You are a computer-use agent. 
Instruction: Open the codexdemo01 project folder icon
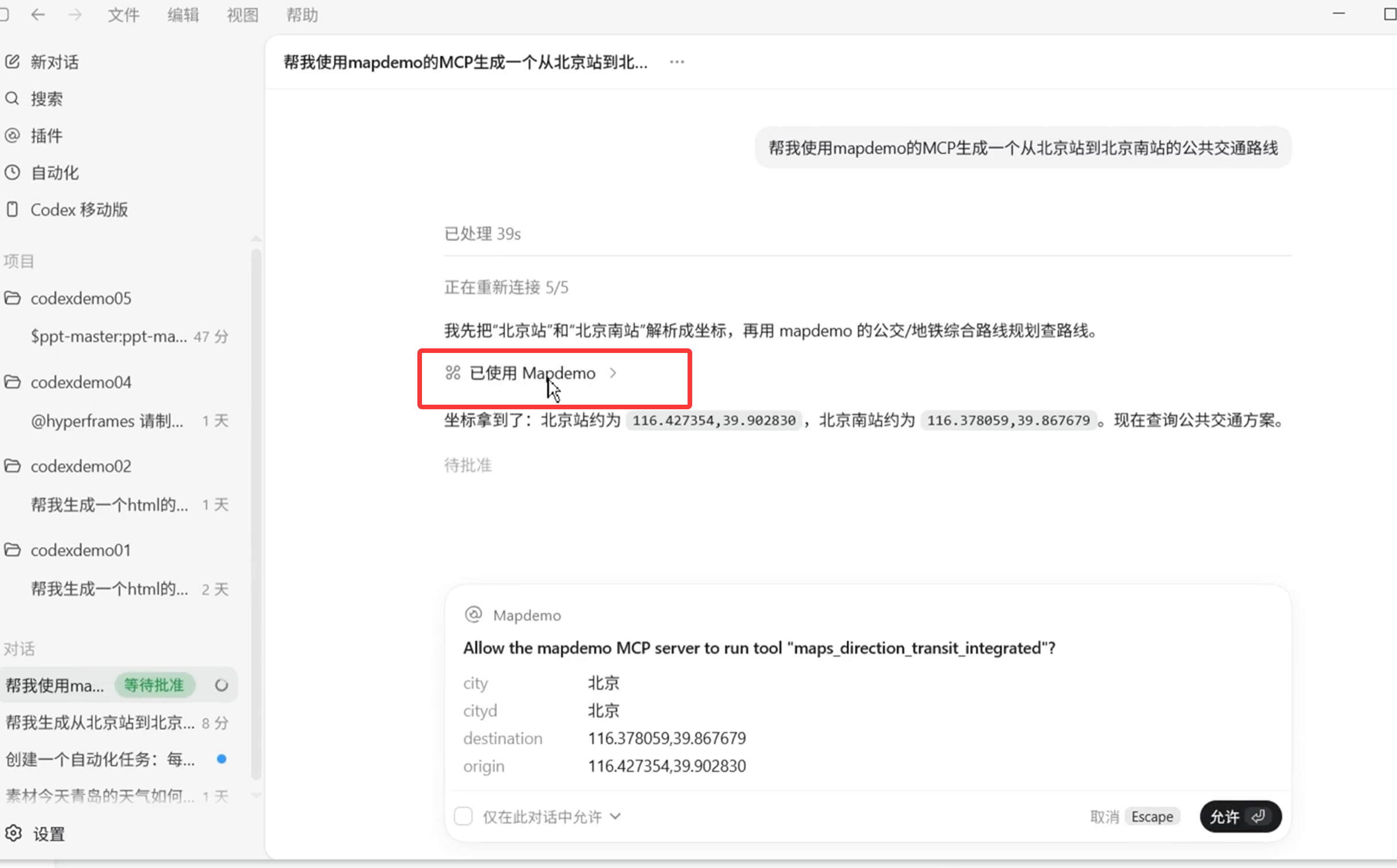13,550
